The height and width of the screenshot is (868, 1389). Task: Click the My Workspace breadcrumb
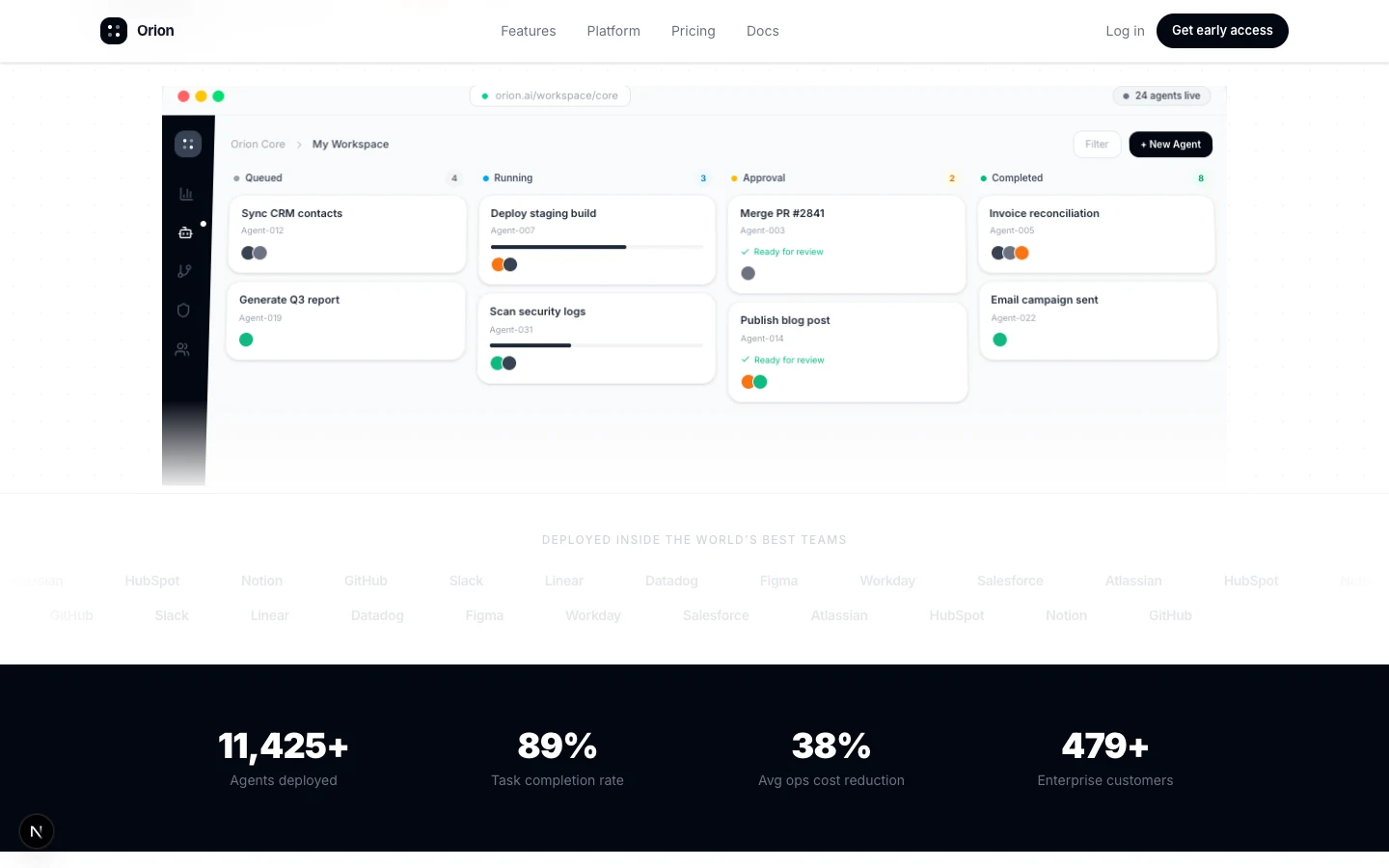coord(350,145)
